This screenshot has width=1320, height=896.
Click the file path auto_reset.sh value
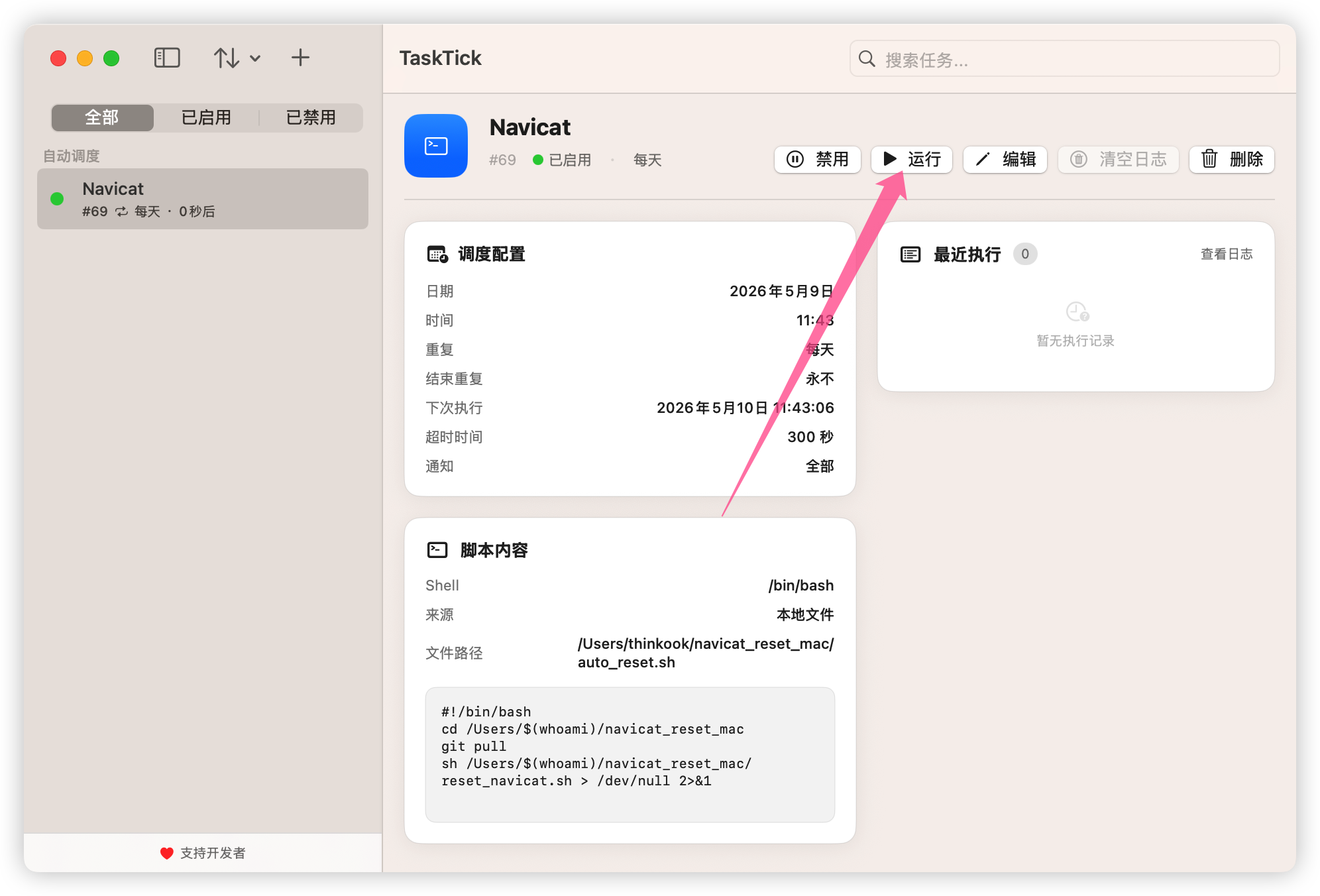706,653
